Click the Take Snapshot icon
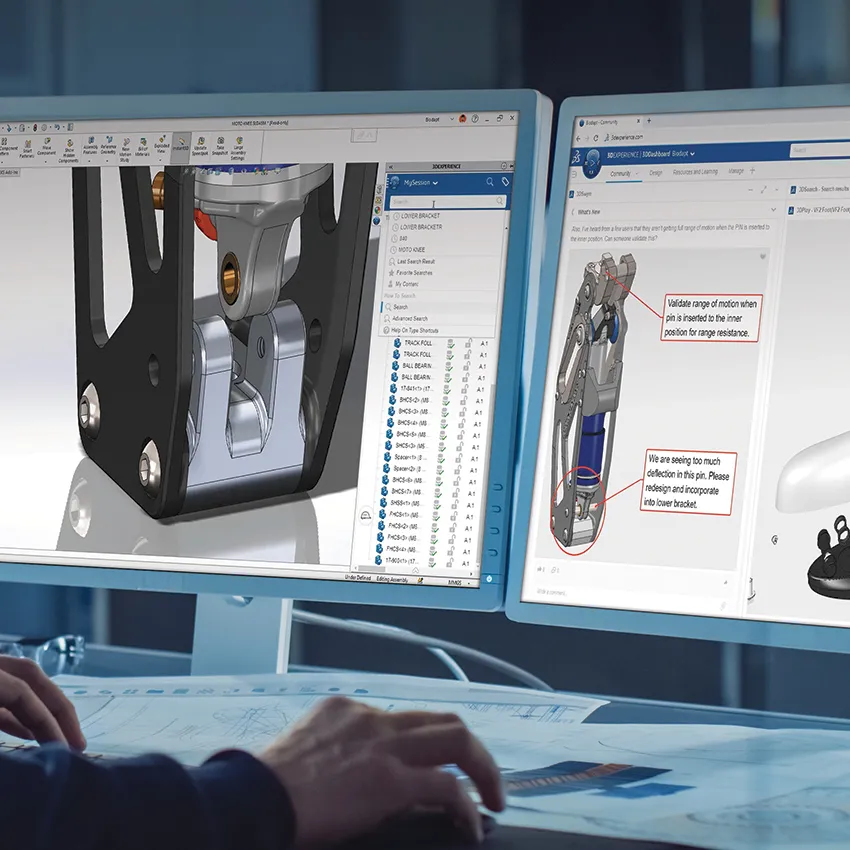Image resolution: width=850 pixels, height=850 pixels. tap(220, 141)
